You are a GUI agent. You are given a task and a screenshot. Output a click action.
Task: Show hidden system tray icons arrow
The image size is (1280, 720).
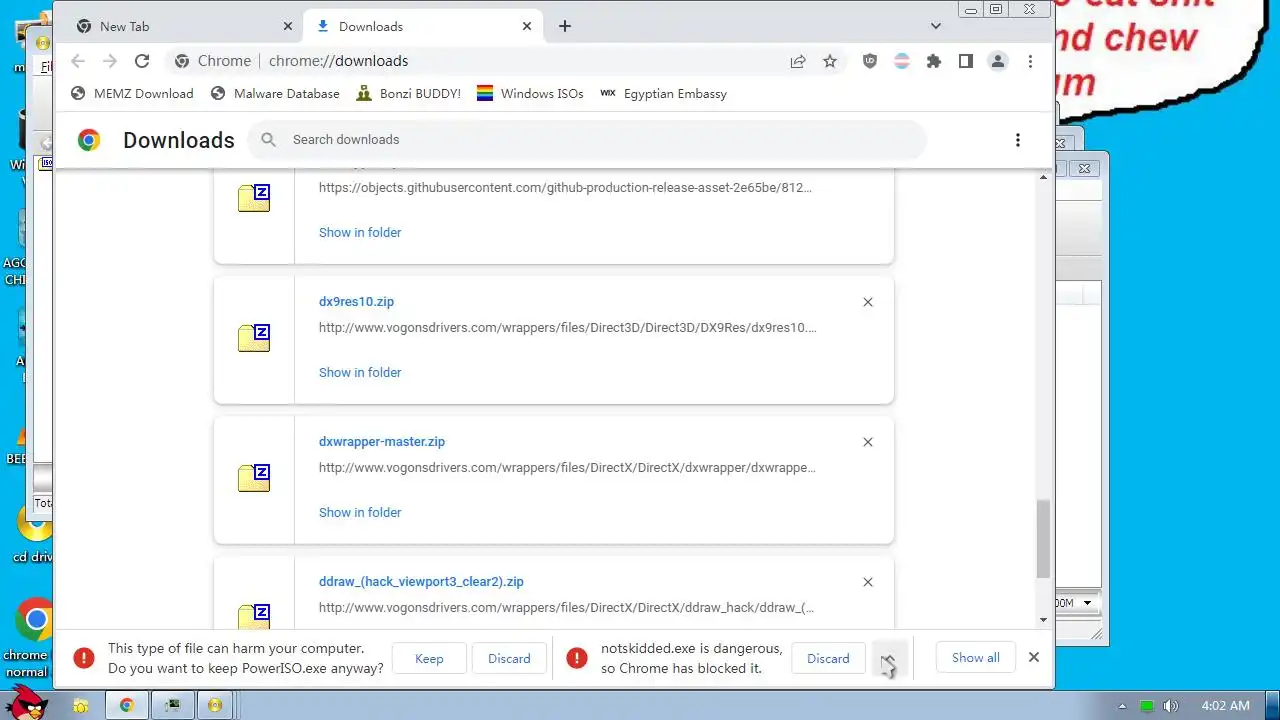click(1123, 706)
